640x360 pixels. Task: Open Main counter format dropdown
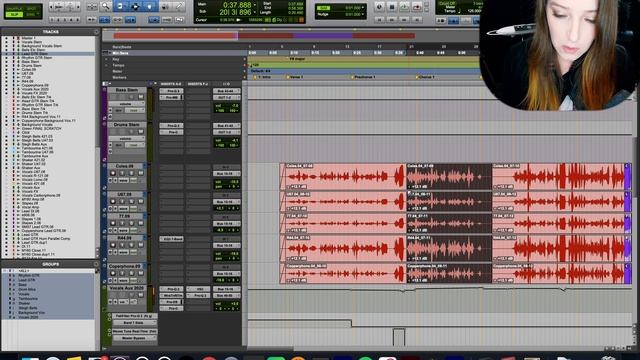[255, 5]
